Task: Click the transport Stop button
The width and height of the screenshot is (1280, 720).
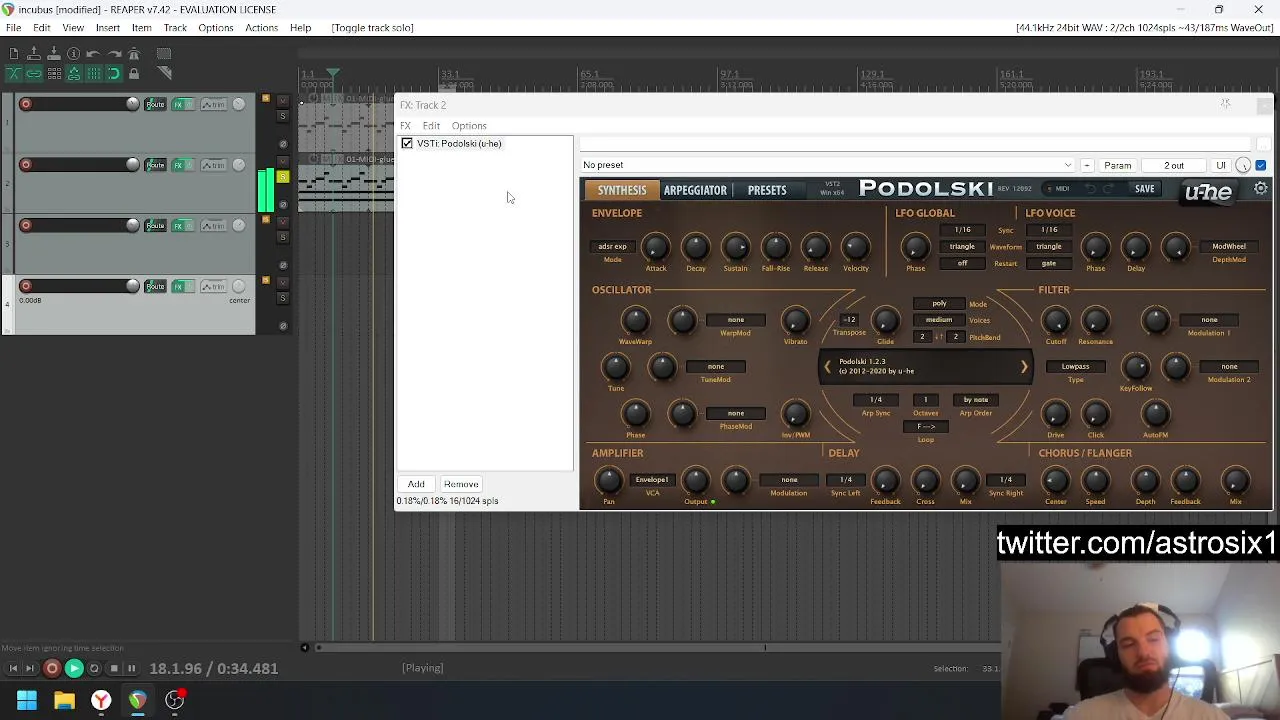Action: coord(113,668)
